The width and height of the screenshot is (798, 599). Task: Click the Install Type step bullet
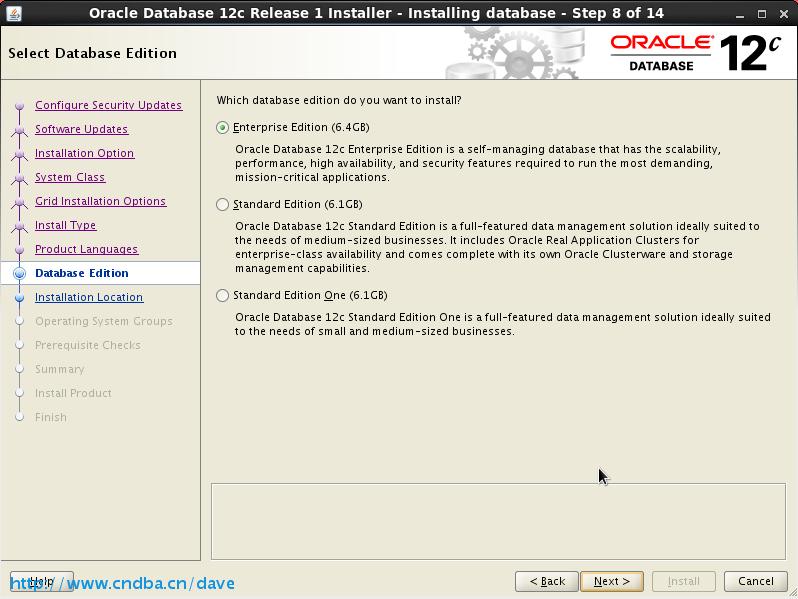click(x=19, y=225)
